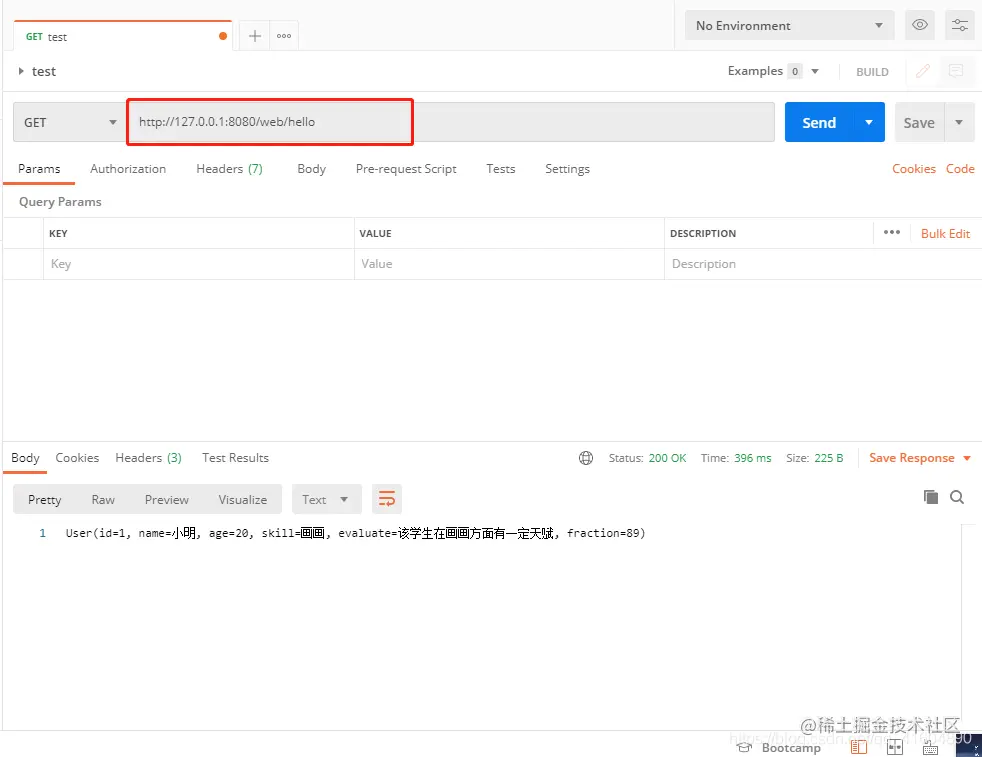
Task: Expand Save Response dropdown arrow
Action: point(967,458)
